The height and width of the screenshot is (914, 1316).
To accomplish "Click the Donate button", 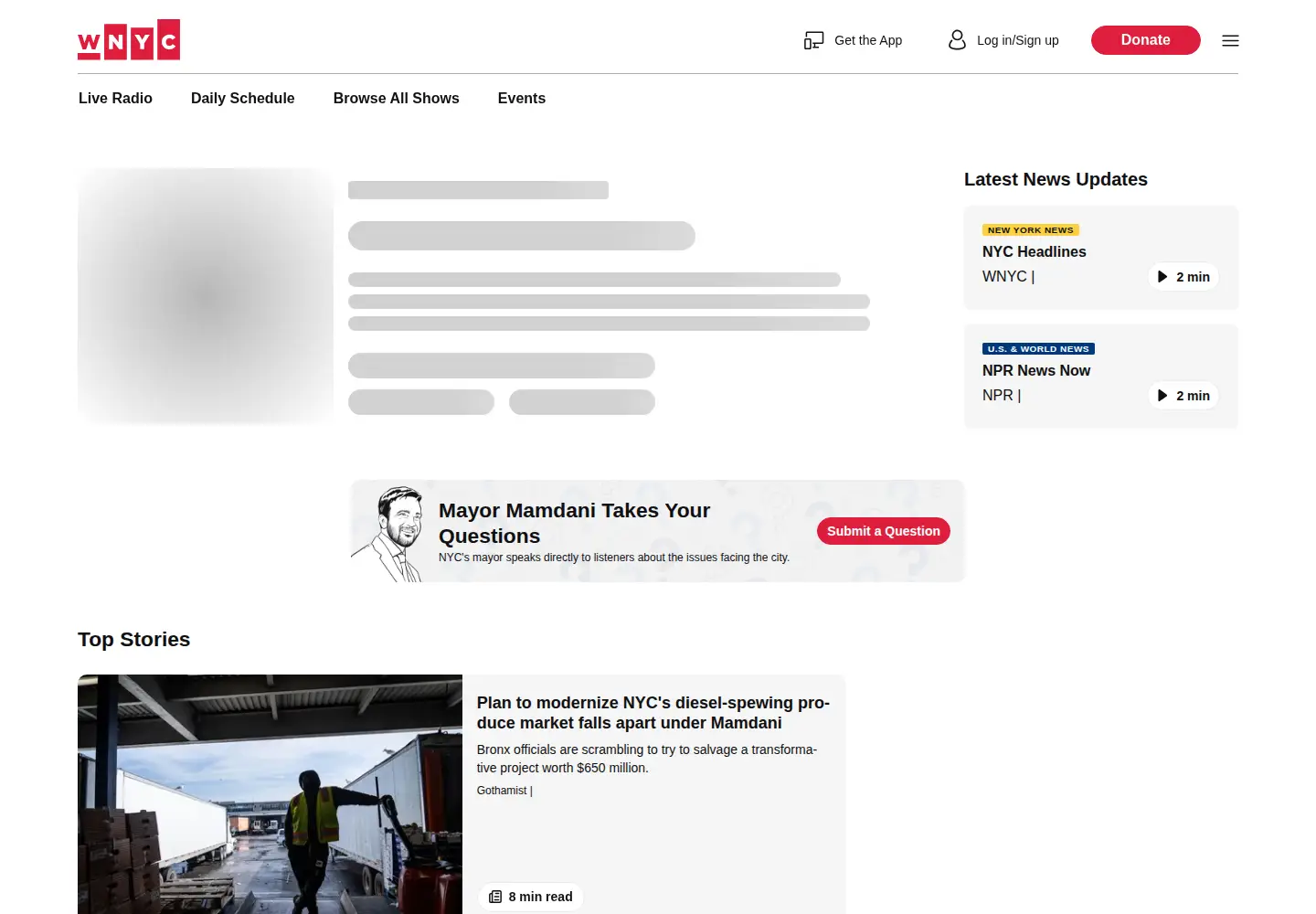I will 1145,40.
